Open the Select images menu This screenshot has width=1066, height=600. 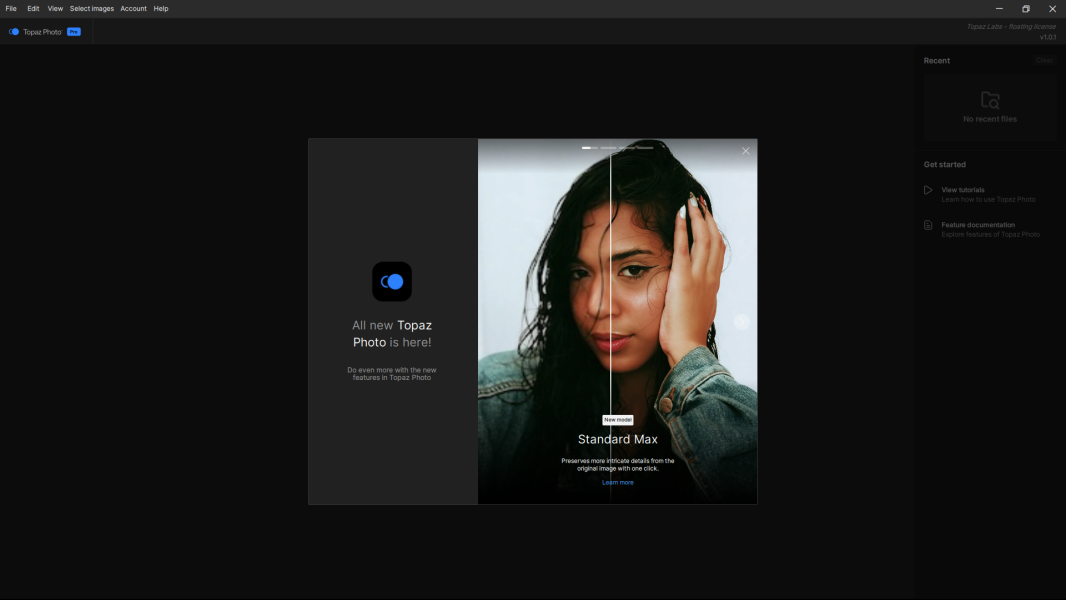tap(92, 9)
